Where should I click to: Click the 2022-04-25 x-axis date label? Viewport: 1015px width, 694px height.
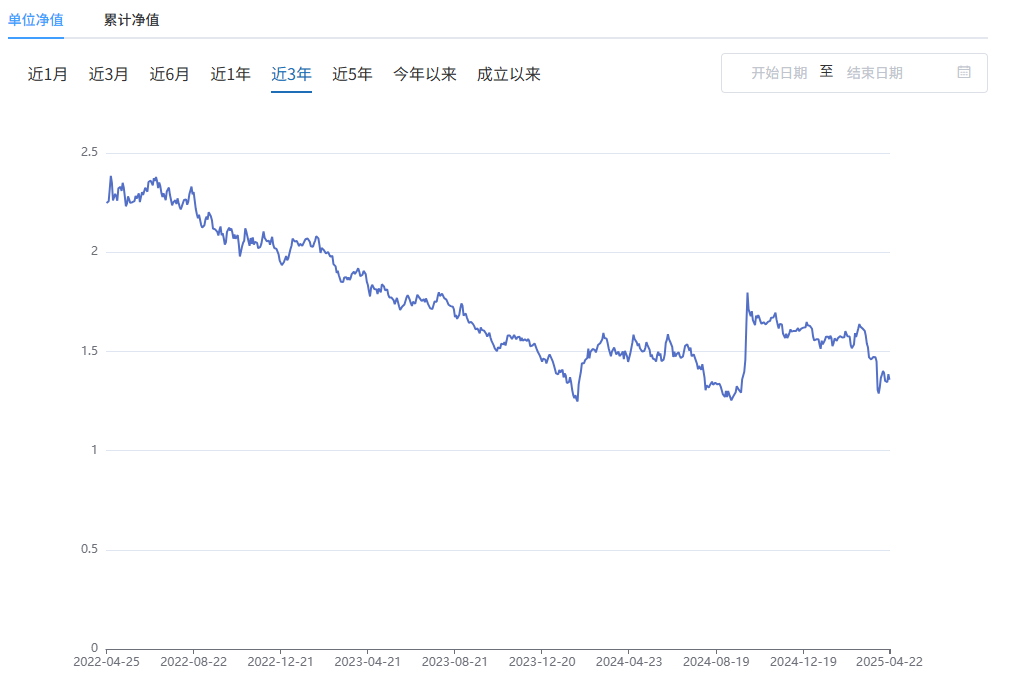coord(106,662)
